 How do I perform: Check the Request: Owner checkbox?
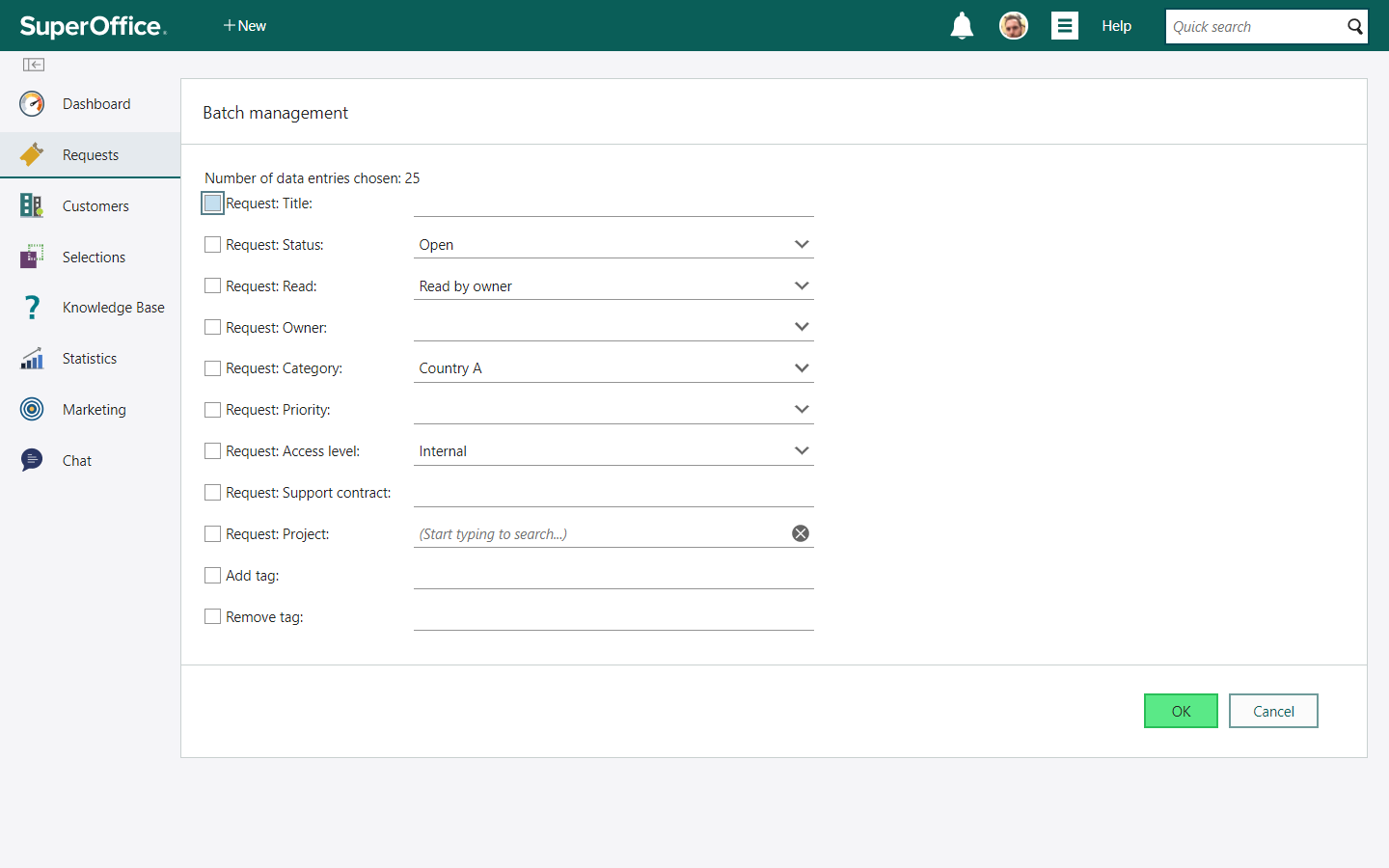tap(213, 328)
